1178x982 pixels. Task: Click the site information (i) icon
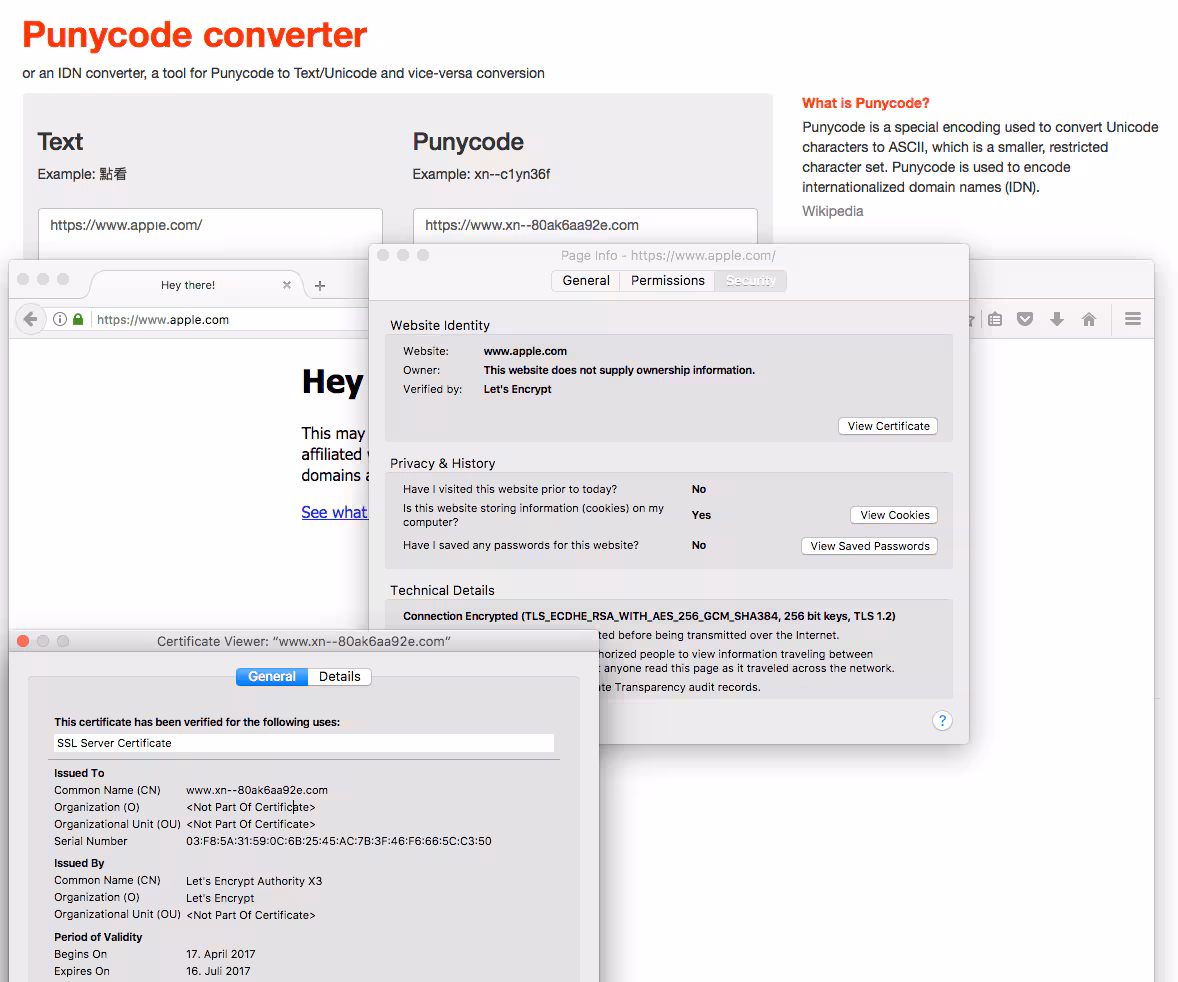[60, 320]
